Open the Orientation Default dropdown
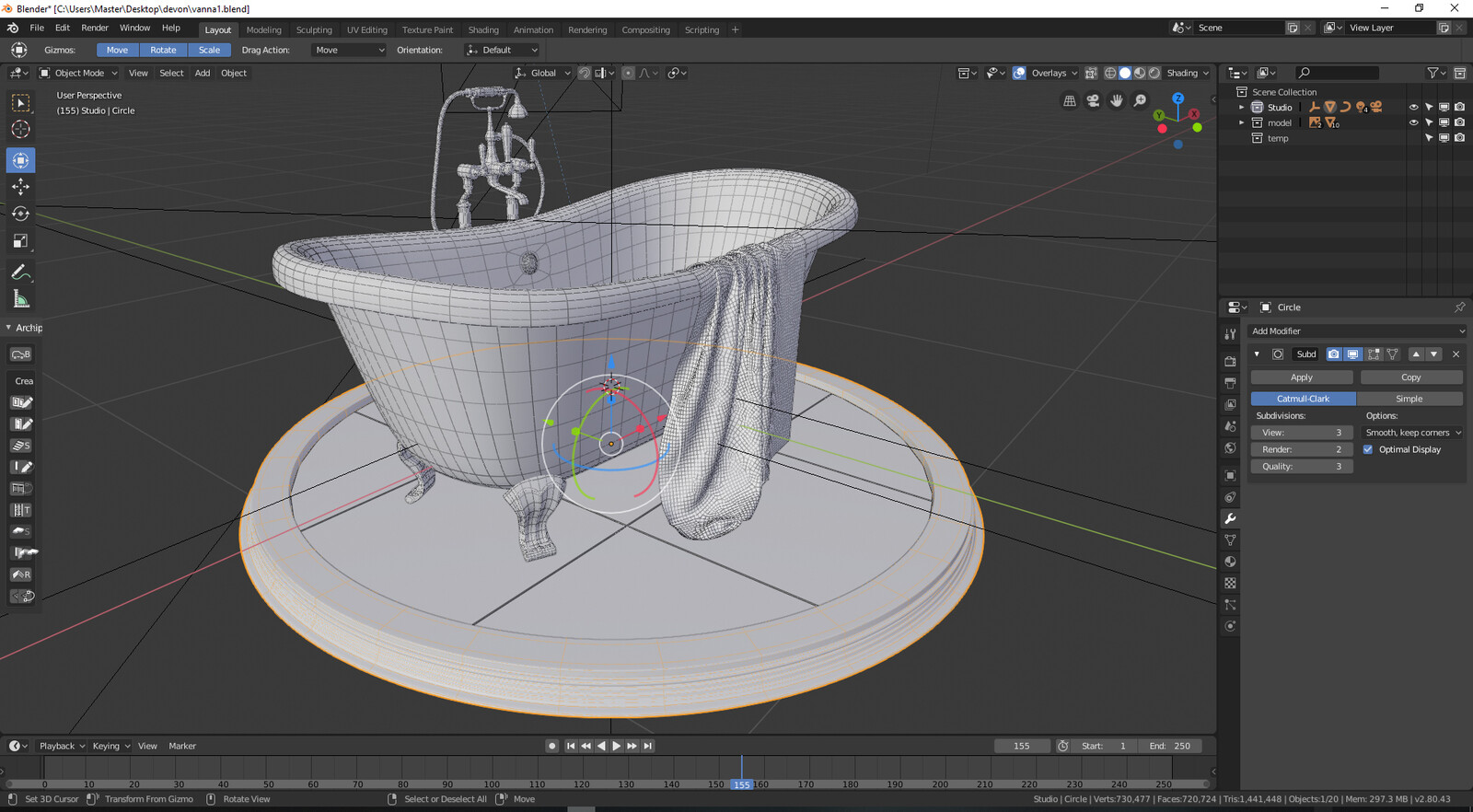 tap(502, 51)
